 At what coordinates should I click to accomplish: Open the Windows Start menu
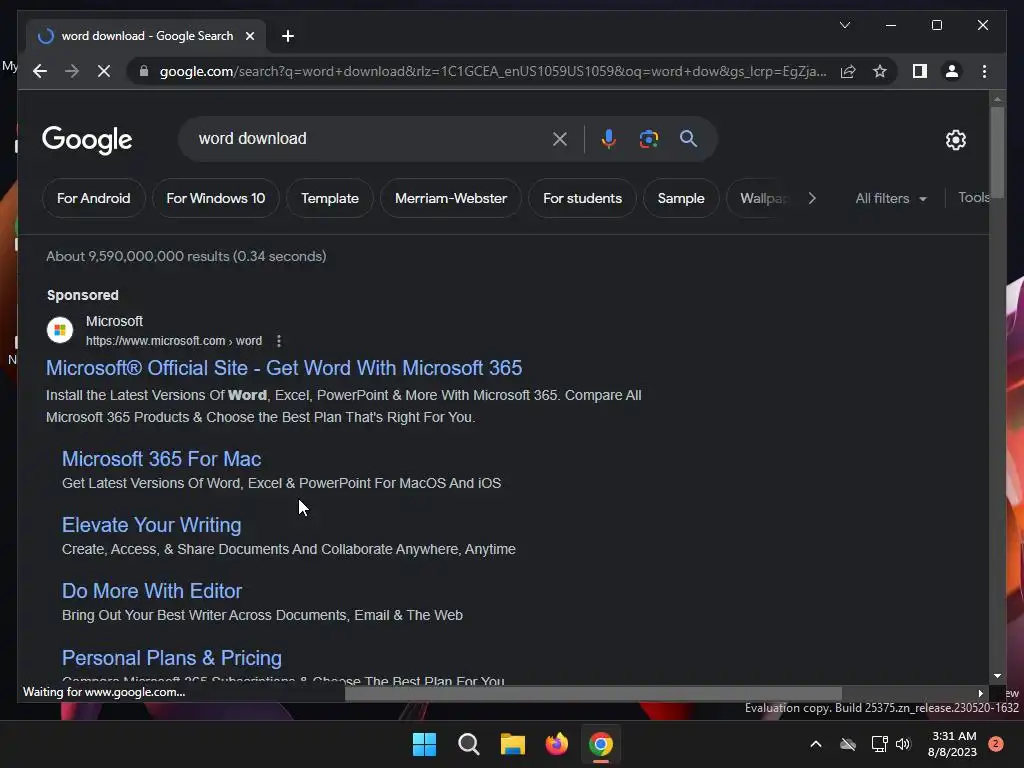point(424,744)
